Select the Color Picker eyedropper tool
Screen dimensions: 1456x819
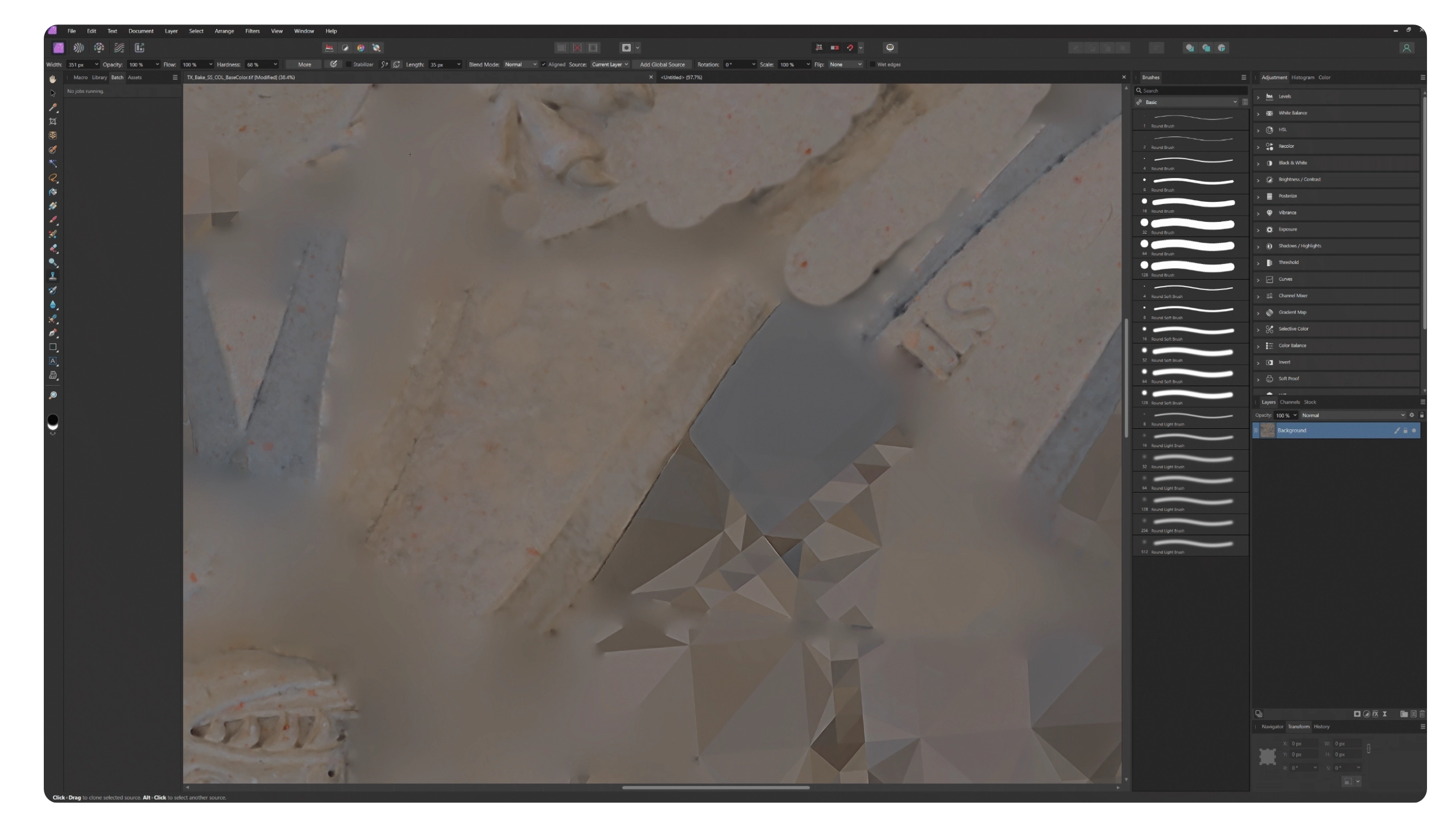(53, 107)
